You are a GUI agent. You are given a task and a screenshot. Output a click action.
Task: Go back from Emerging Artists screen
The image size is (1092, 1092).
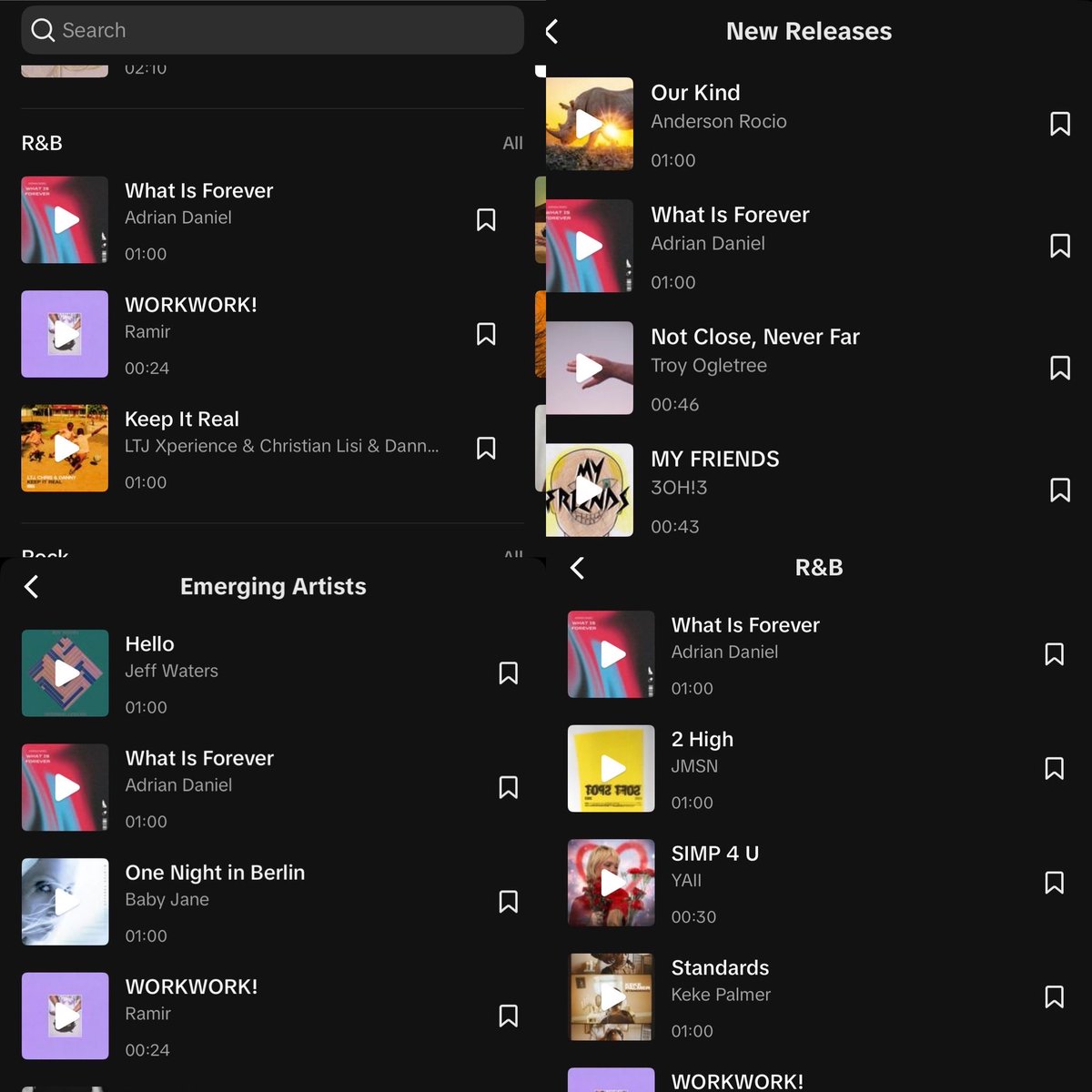(31, 587)
